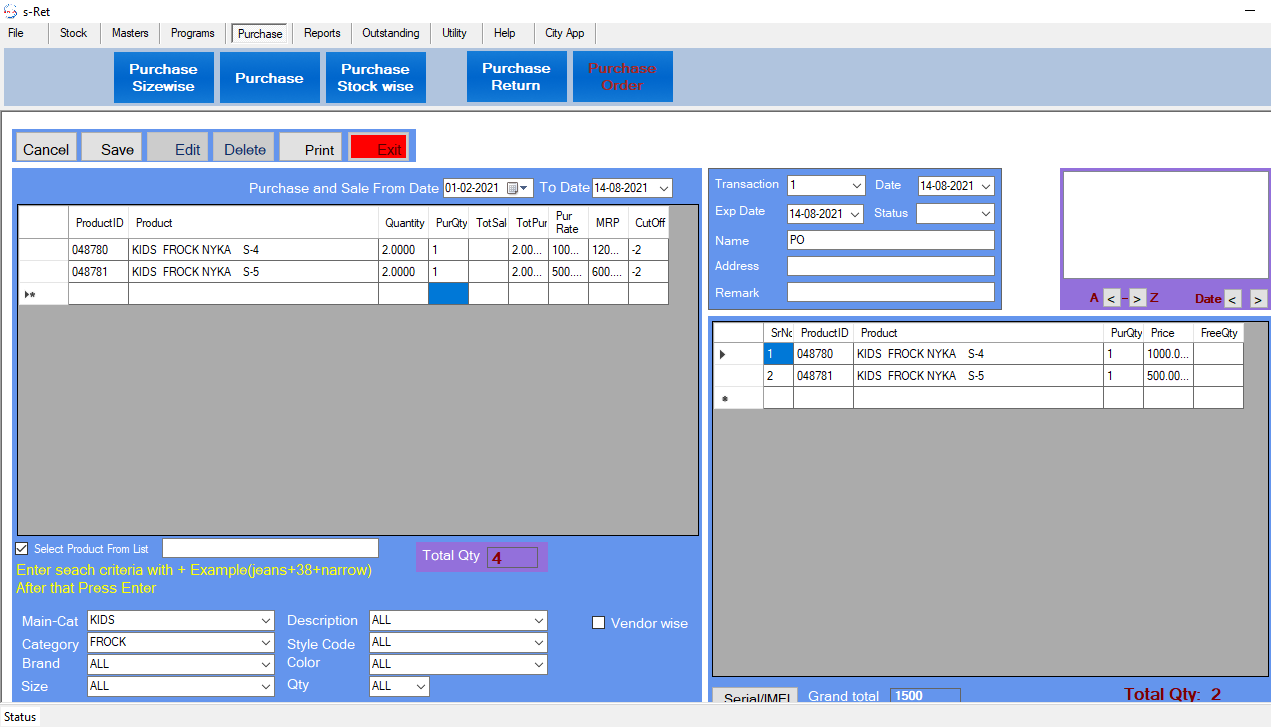Viewport: 1271px width, 727px height.
Task: Click the Remark input field
Action: pyautogui.click(x=890, y=292)
